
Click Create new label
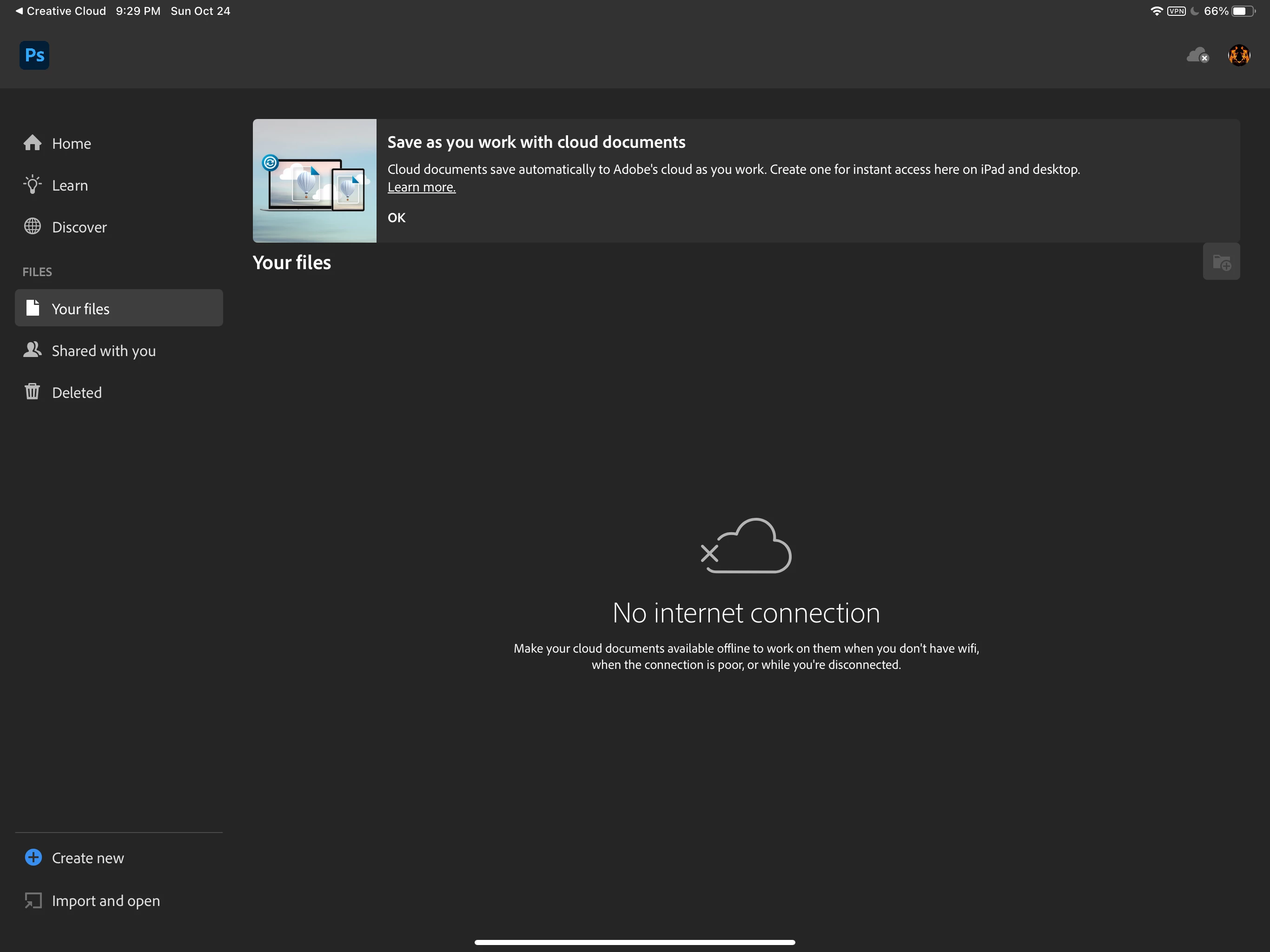88,858
